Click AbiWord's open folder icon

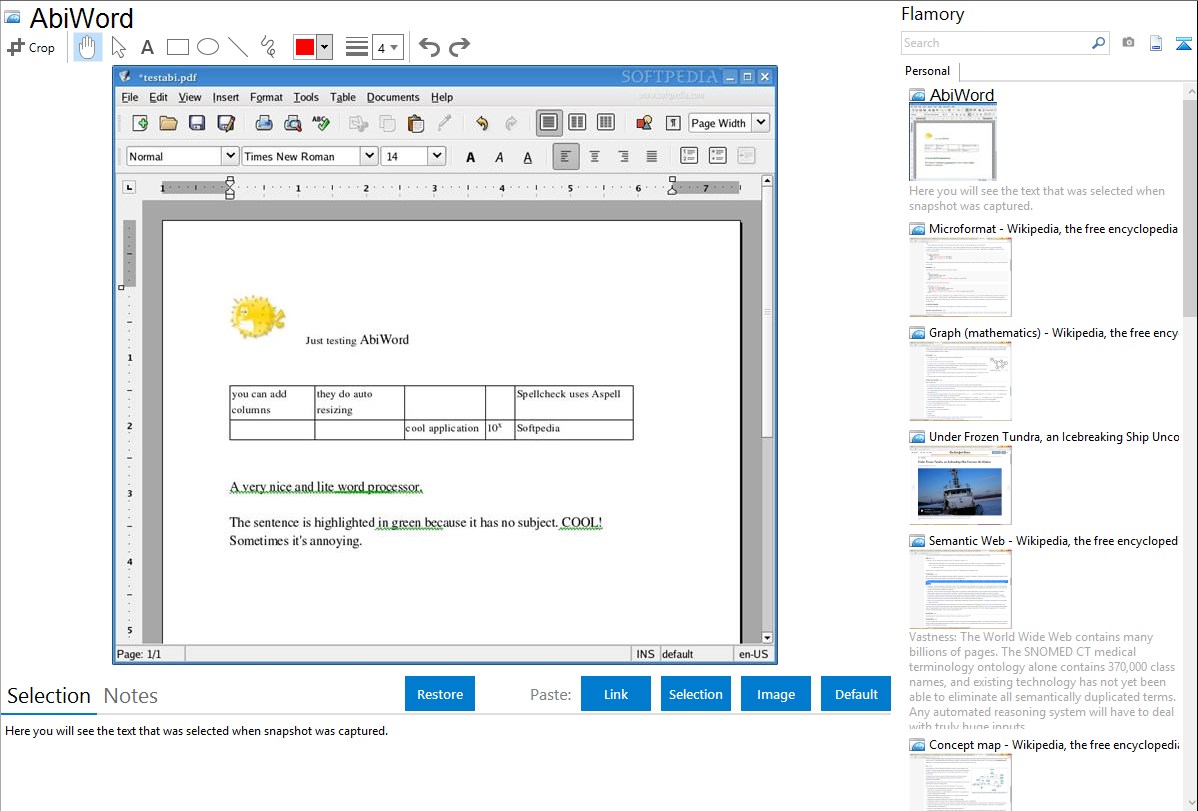tap(168, 123)
